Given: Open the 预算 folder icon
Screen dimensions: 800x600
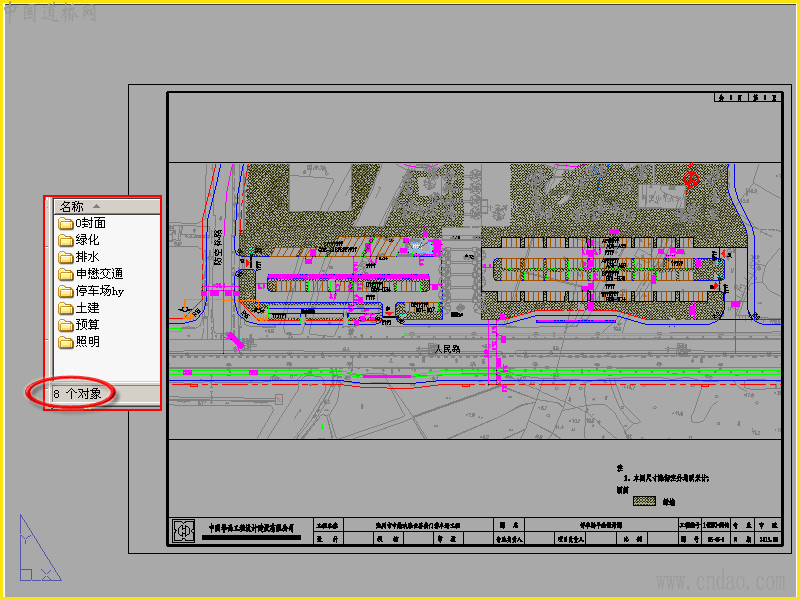Looking at the screenshot, I should coord(65,325).
